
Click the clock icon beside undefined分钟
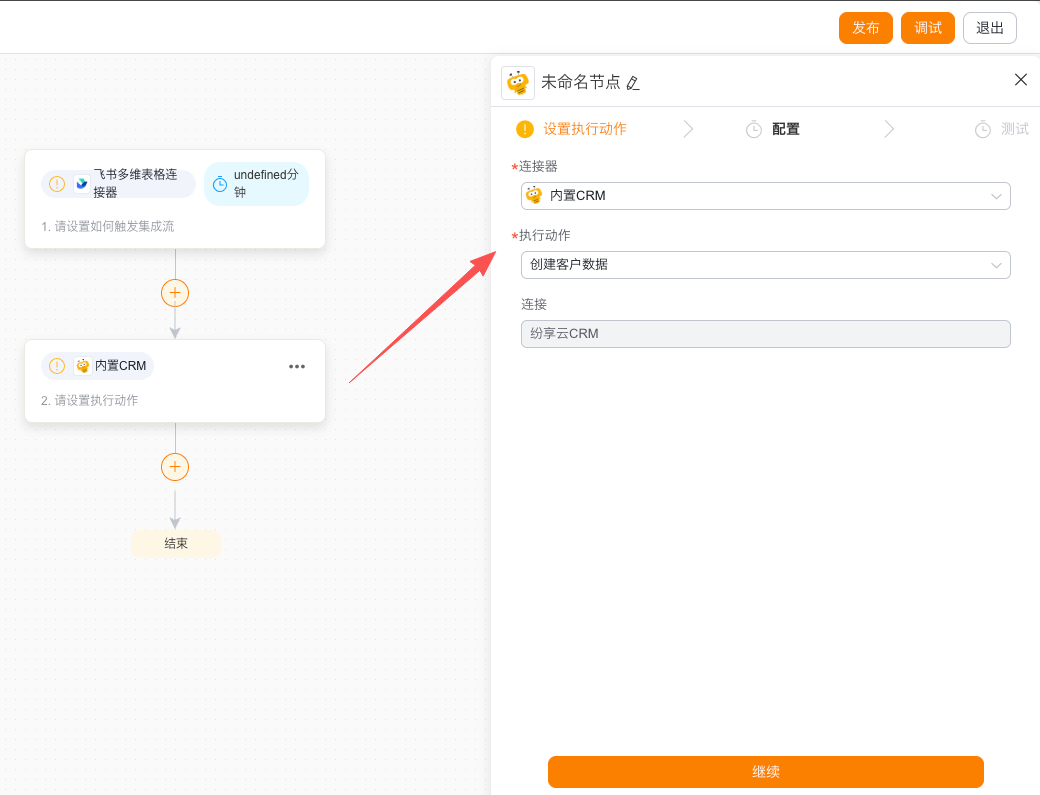[220, 184]
